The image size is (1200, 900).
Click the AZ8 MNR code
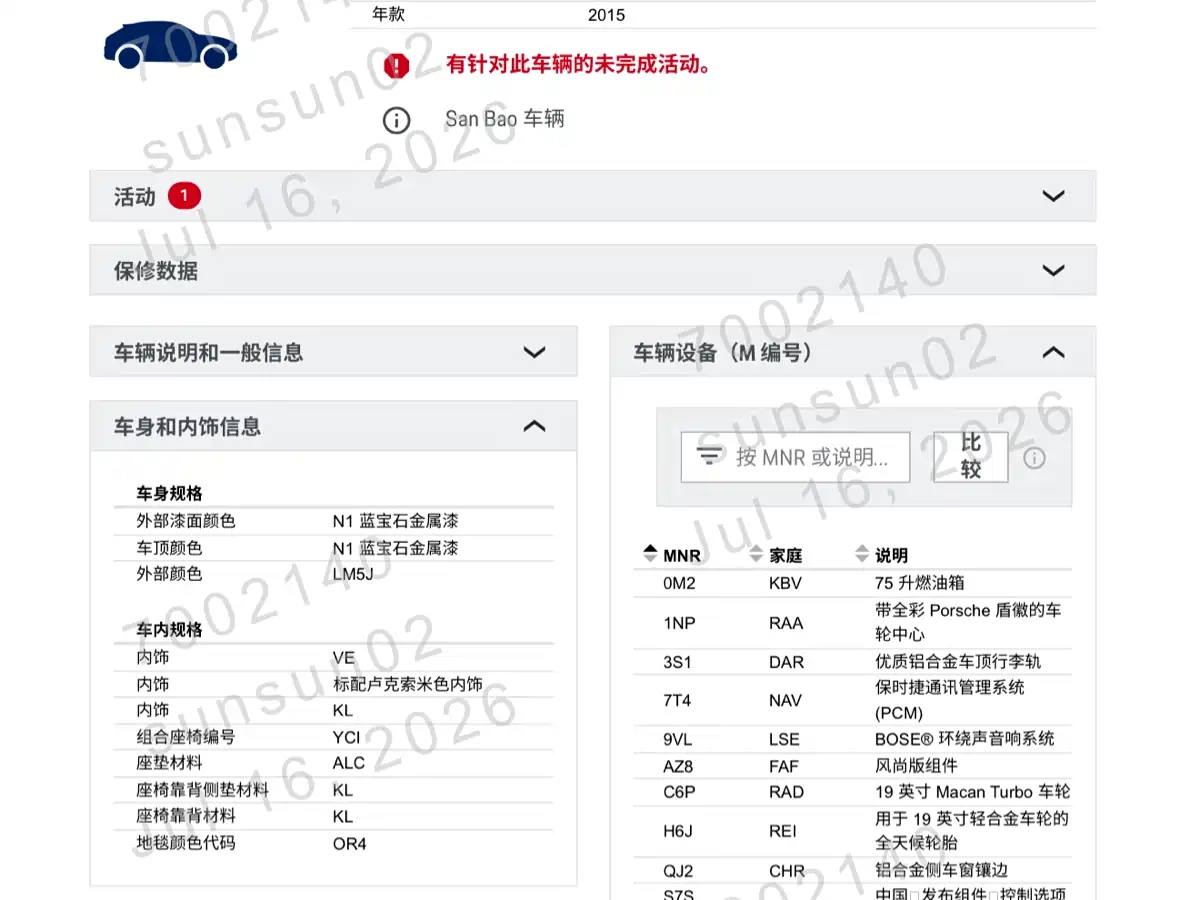(678, 766)
